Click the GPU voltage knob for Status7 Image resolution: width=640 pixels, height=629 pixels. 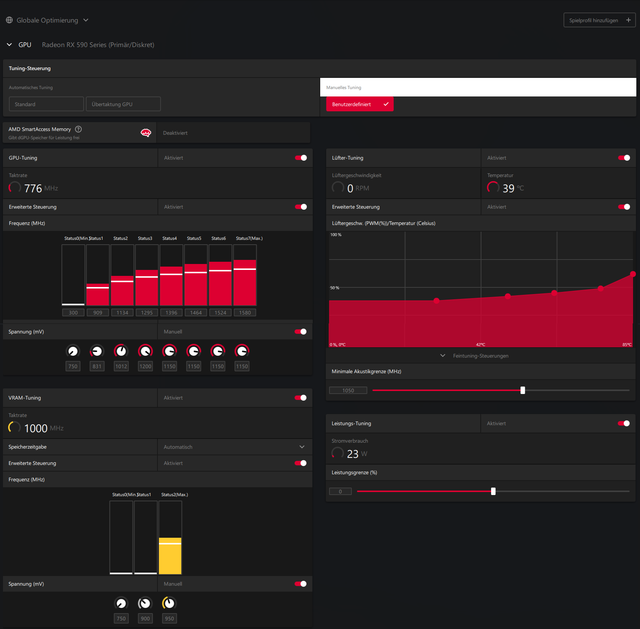click(x=242, y=351)
